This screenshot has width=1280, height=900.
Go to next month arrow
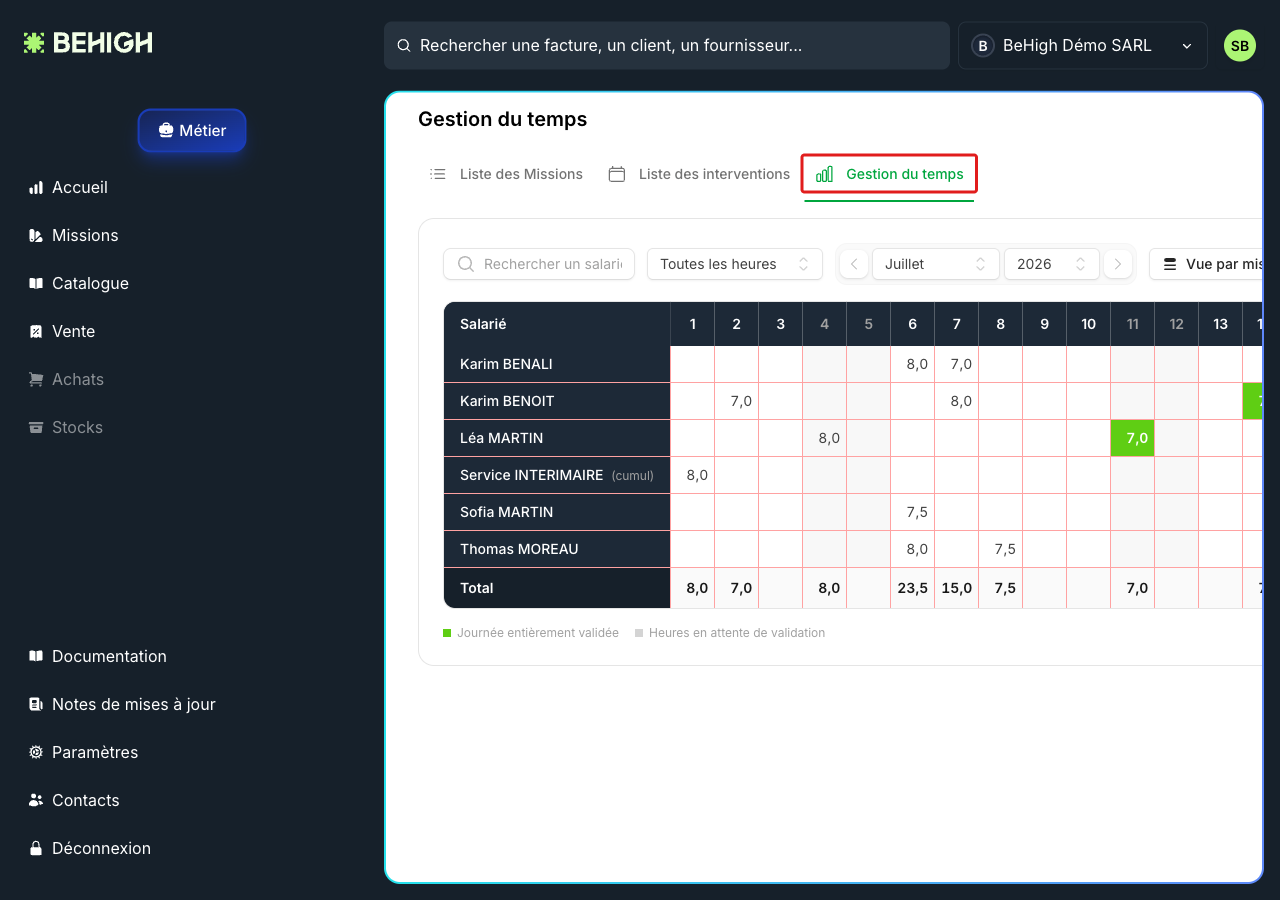pyautogui.click(x=1118, y=264)
